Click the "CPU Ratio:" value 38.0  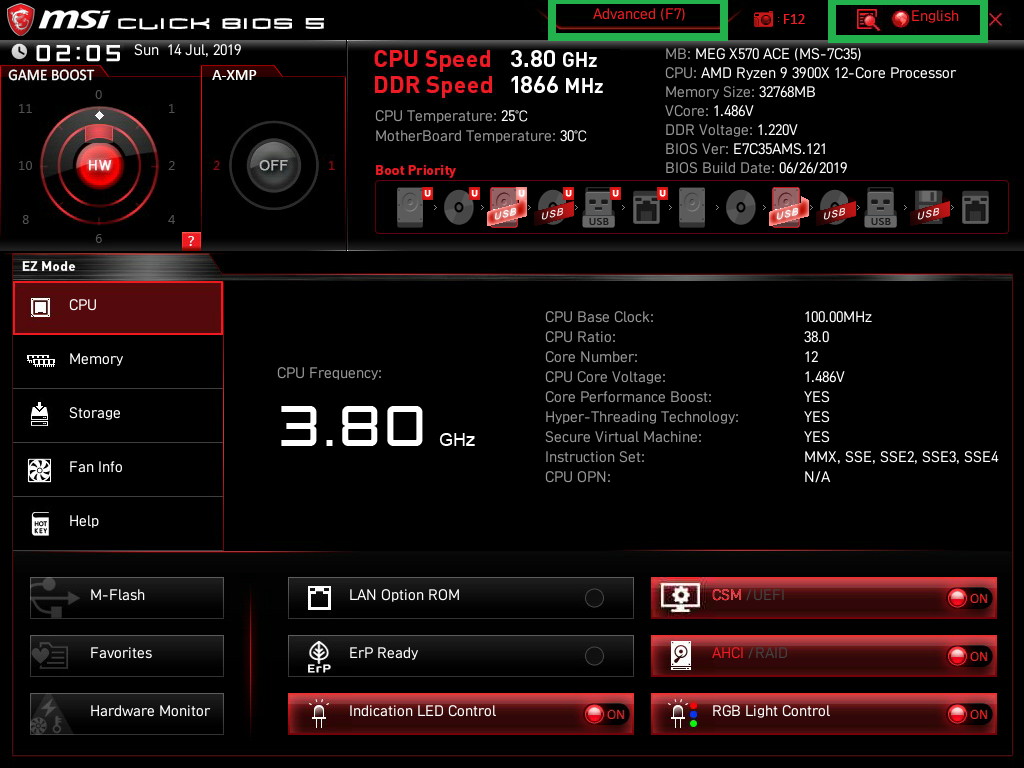(x=816, y=338)
